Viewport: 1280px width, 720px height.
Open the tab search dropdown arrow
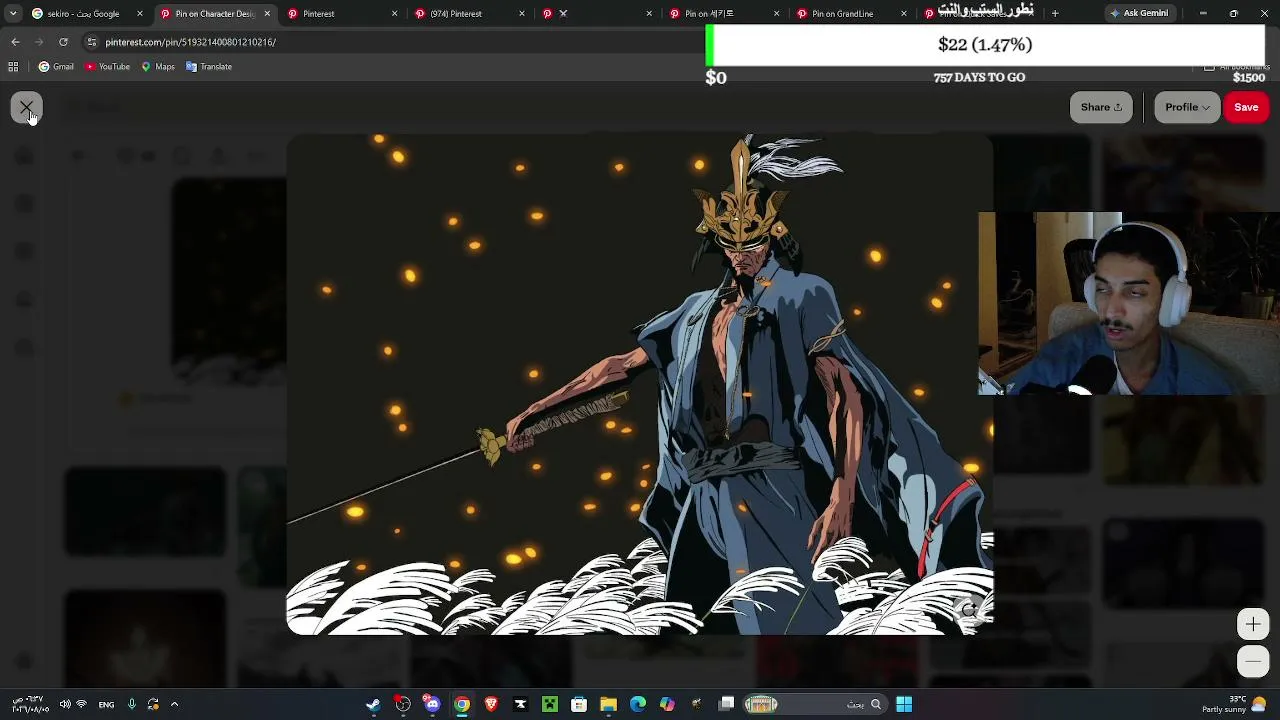coord(12,14)
